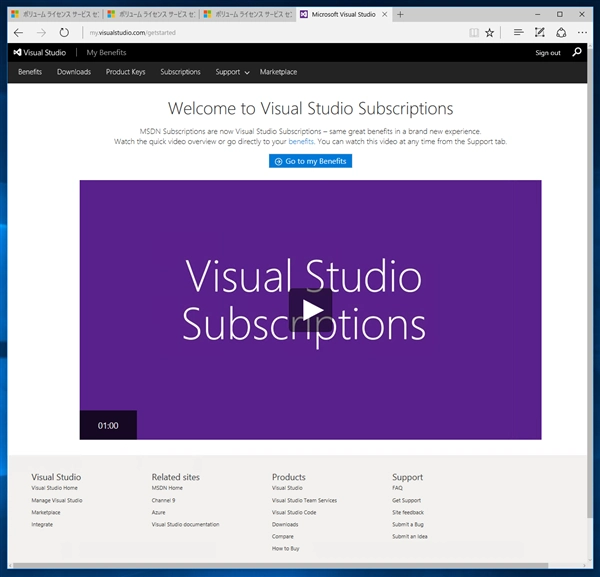The width and height of the screenshot is (600, 577).
Task: Open the Downloads footer link
Action: (x=285, y=524)
